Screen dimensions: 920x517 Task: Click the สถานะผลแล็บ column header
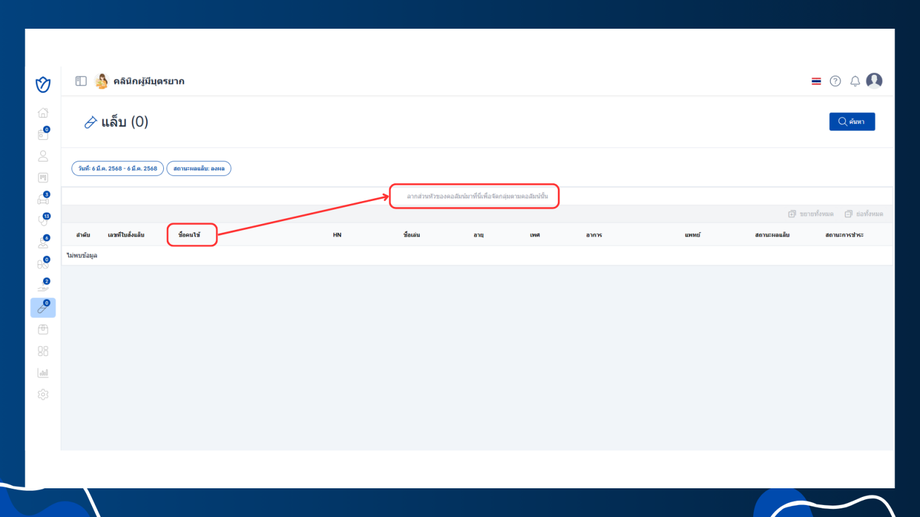772,235
